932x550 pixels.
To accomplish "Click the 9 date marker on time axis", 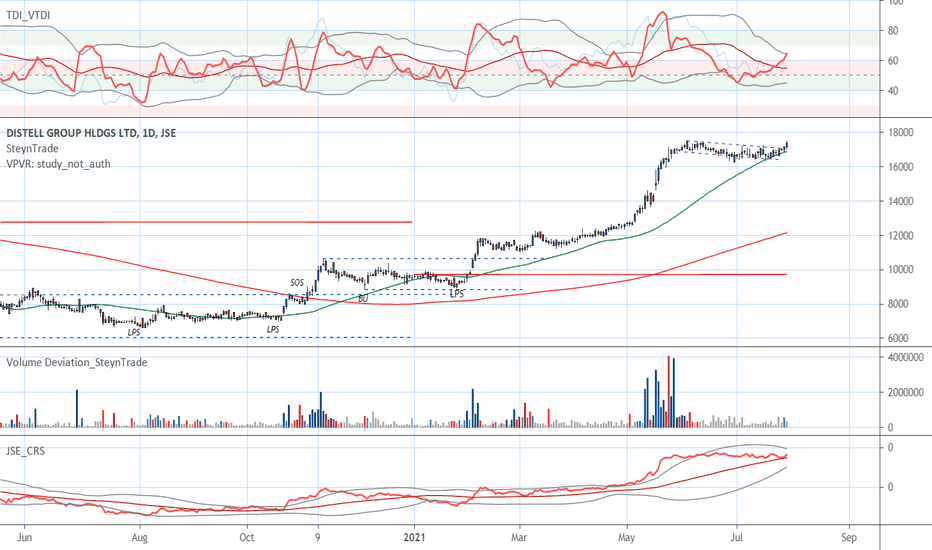I will point(317,538).
